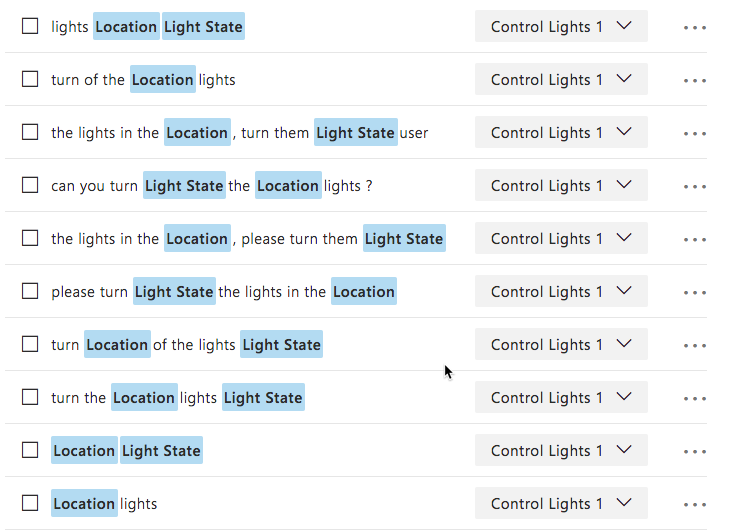Expand Control Lights 1 dropdown for 'the lights in the Location, turn them Light State user'
The height and width of the screenshot is (532, 735).
click(561, 133)
